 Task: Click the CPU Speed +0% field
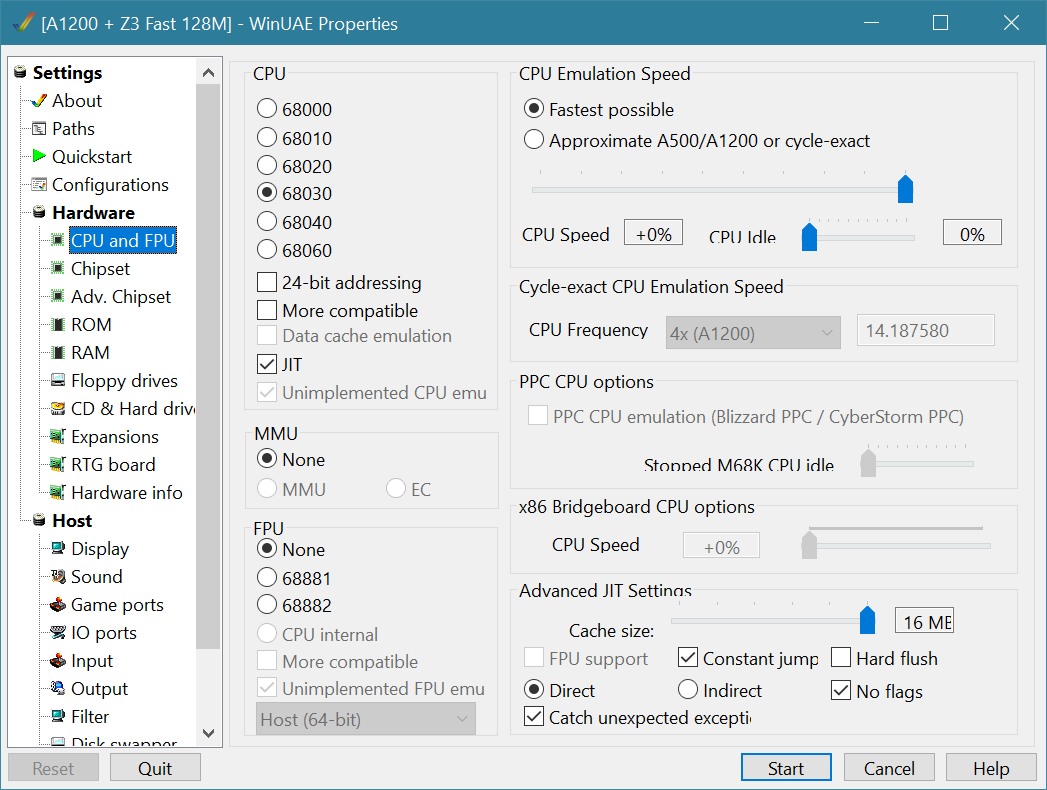(653, 232)
